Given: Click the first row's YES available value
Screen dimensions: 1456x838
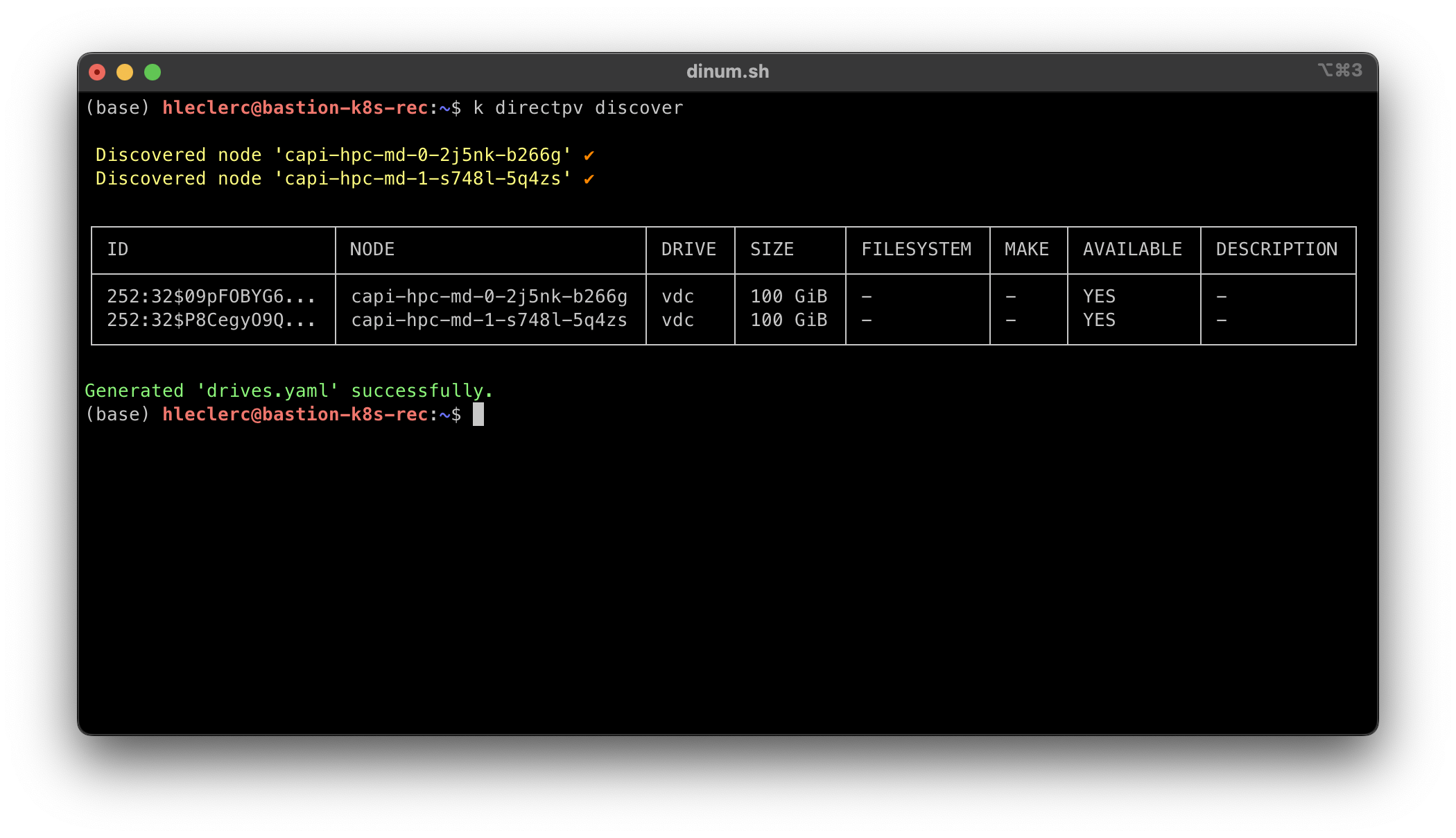Looking at the screenshot, I should pyautogui.click(x=1099, y=297).
